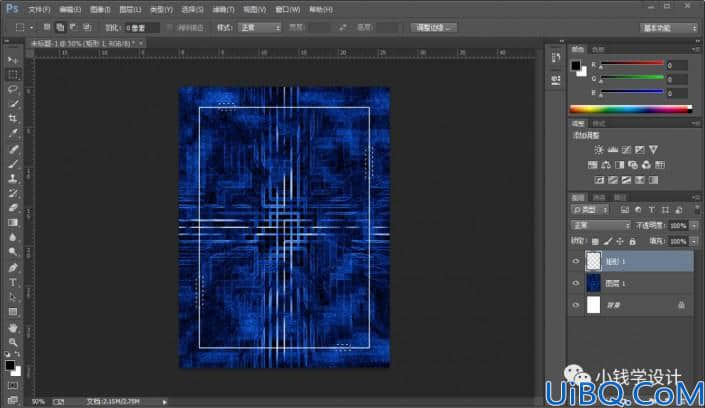Select the Zoom tool in toolbox
Screen dimensions: 705x408
[13, 342]
